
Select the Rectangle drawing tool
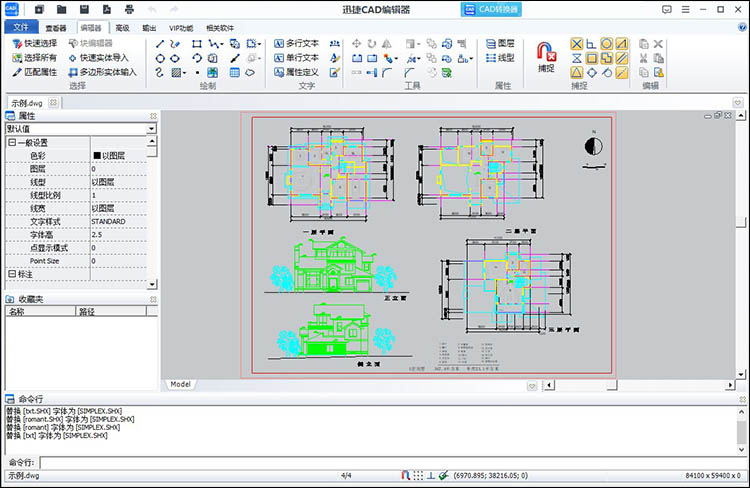point(197,44)
